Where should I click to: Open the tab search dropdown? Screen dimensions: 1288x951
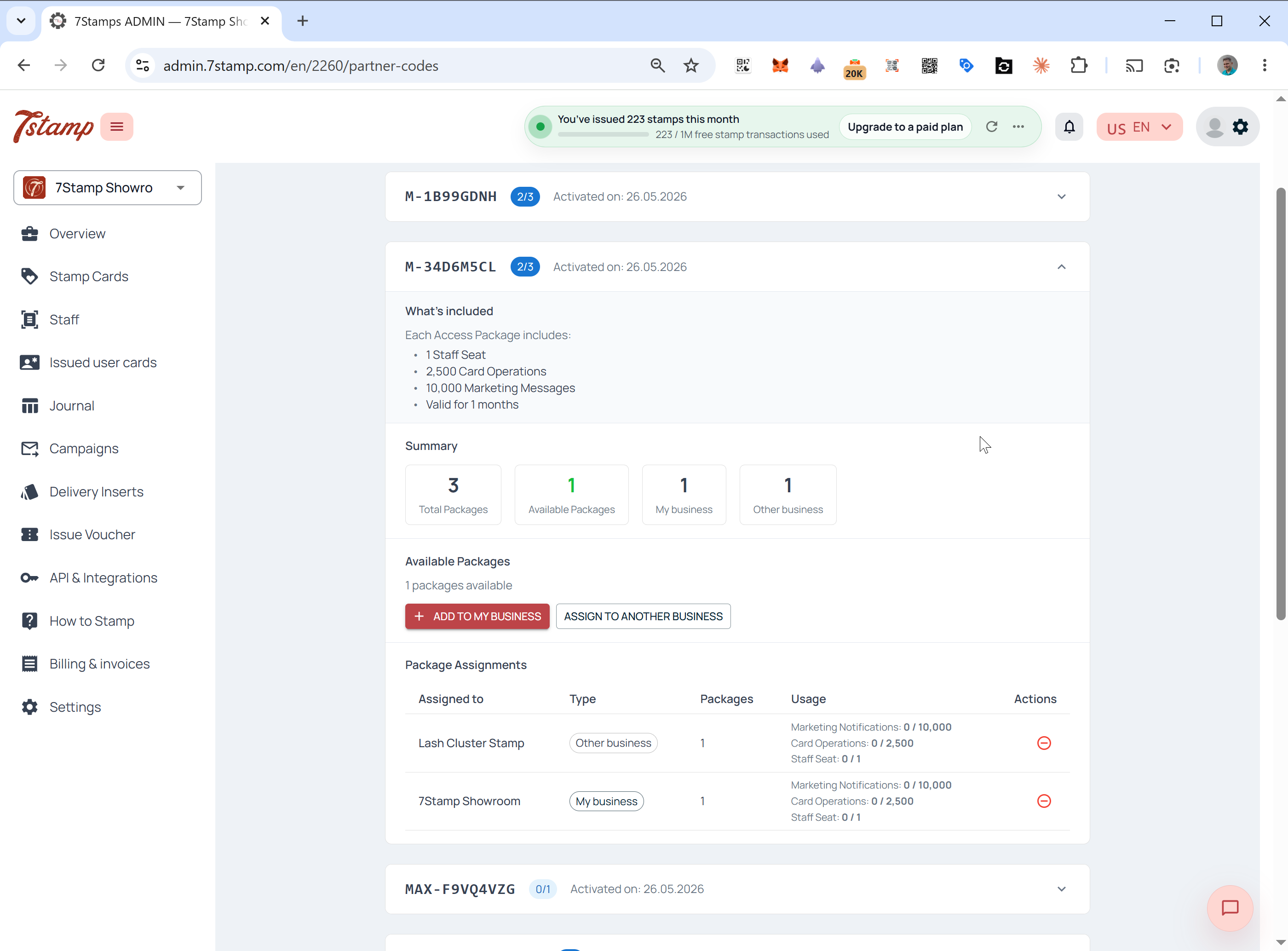tap(21, 21)
